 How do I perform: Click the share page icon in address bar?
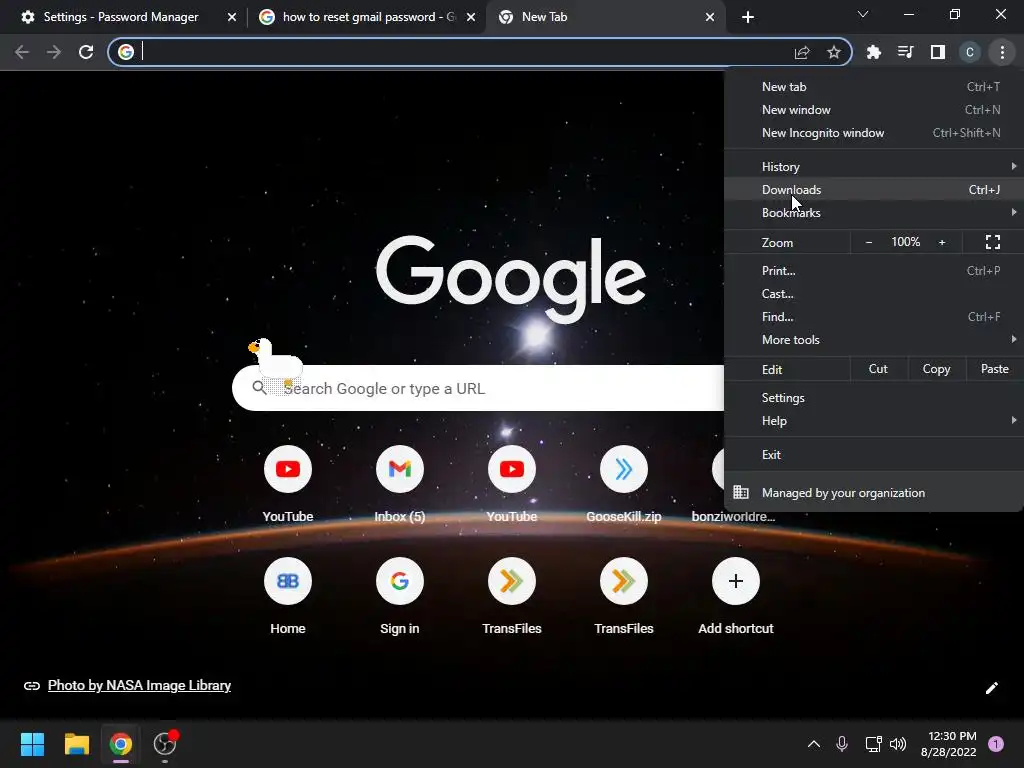click(802, 52)
